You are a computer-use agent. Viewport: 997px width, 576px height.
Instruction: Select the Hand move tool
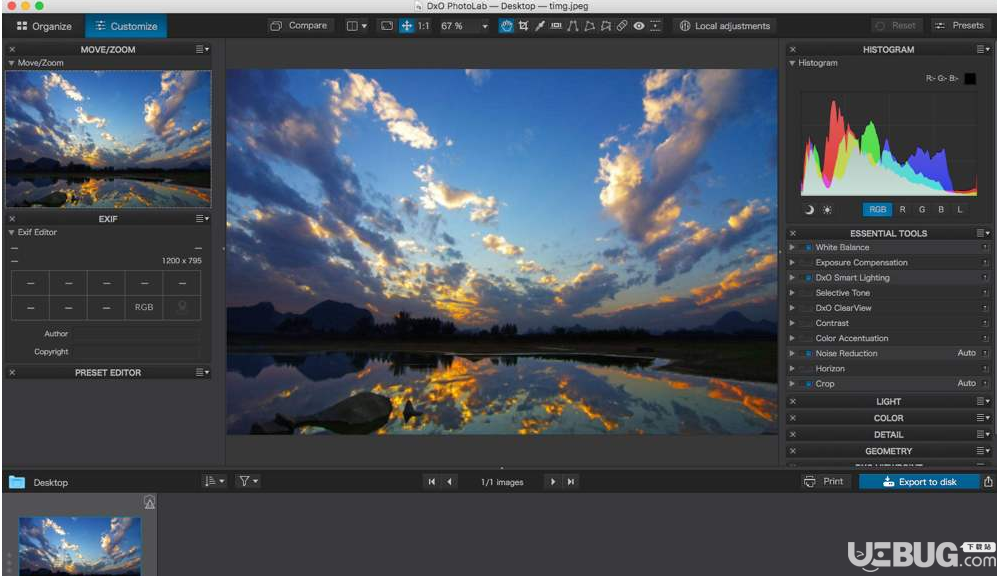pos(506,26)
